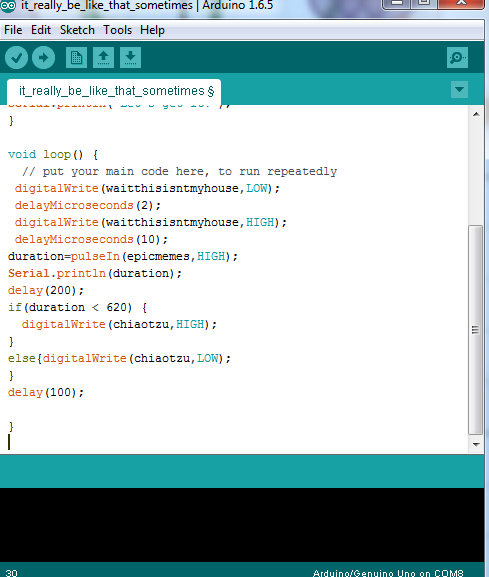Click the 'delayMicroseconds(2);' line

point(88,205)
